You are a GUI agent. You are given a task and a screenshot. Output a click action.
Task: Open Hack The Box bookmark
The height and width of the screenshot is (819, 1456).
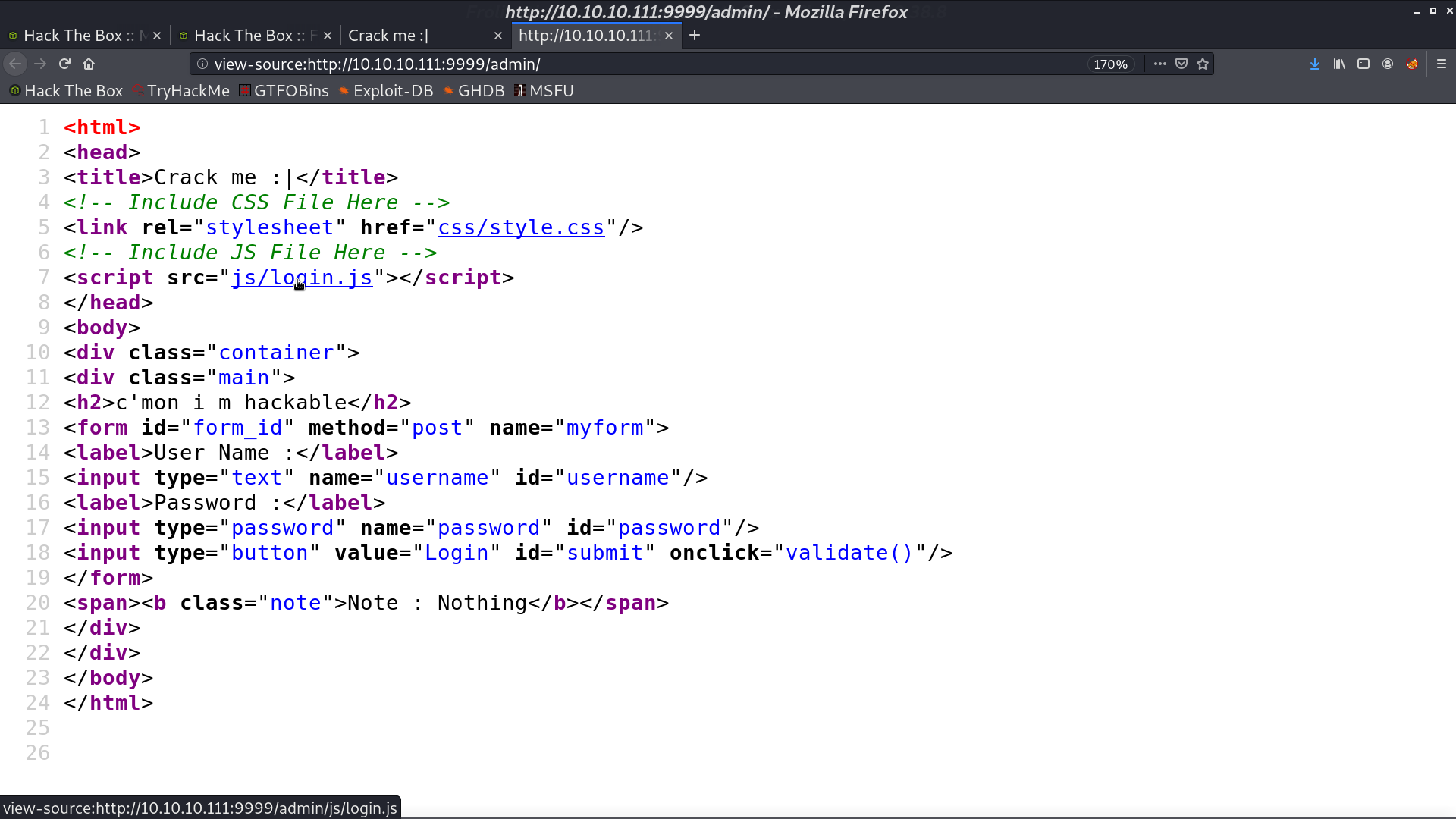(66, 91)
